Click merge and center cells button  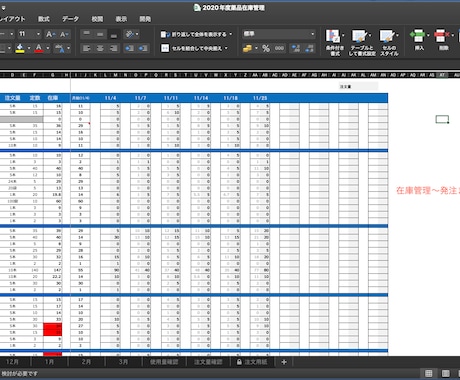[192, 48]
